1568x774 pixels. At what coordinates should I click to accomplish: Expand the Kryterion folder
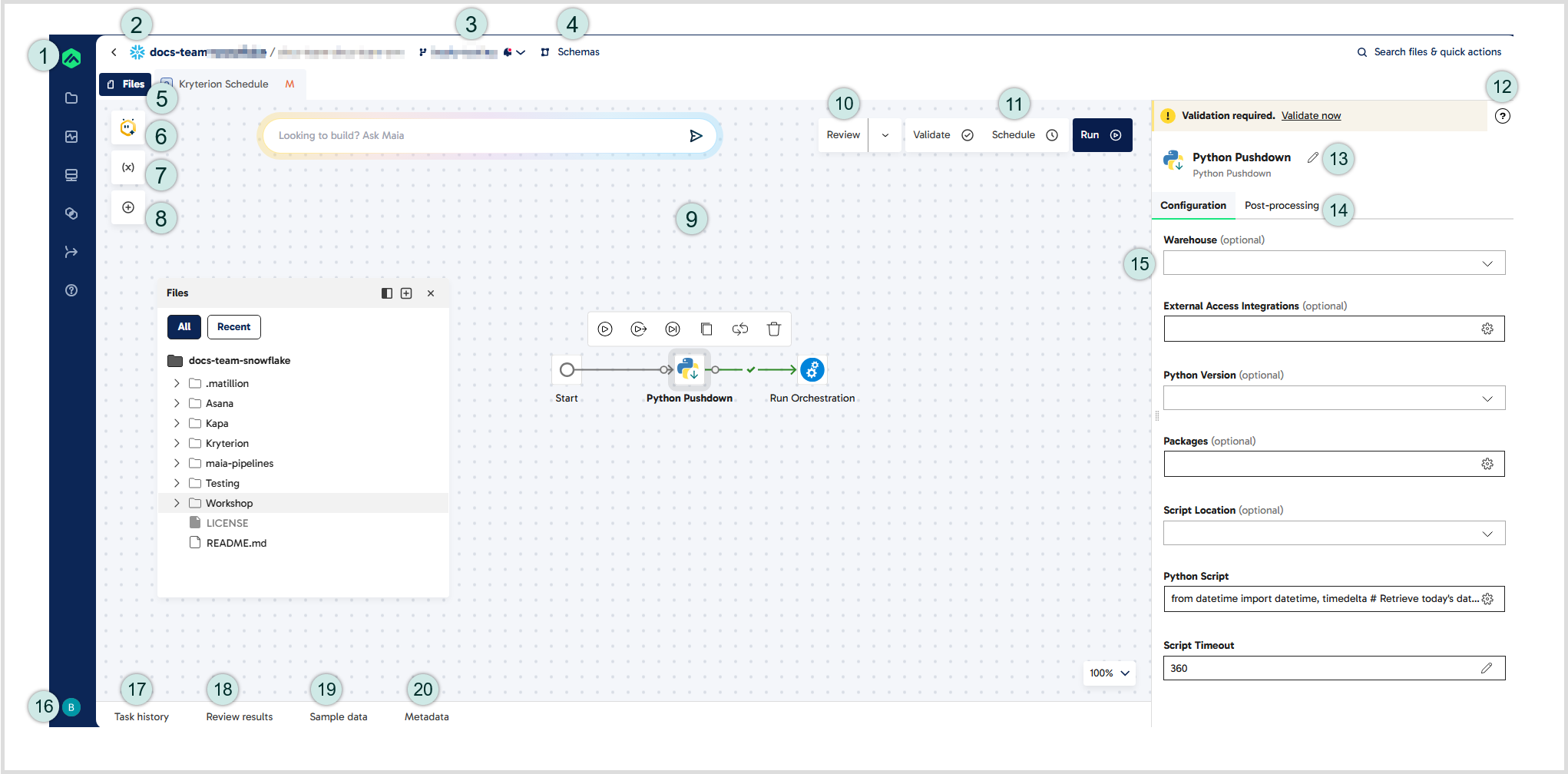point(177,443)
